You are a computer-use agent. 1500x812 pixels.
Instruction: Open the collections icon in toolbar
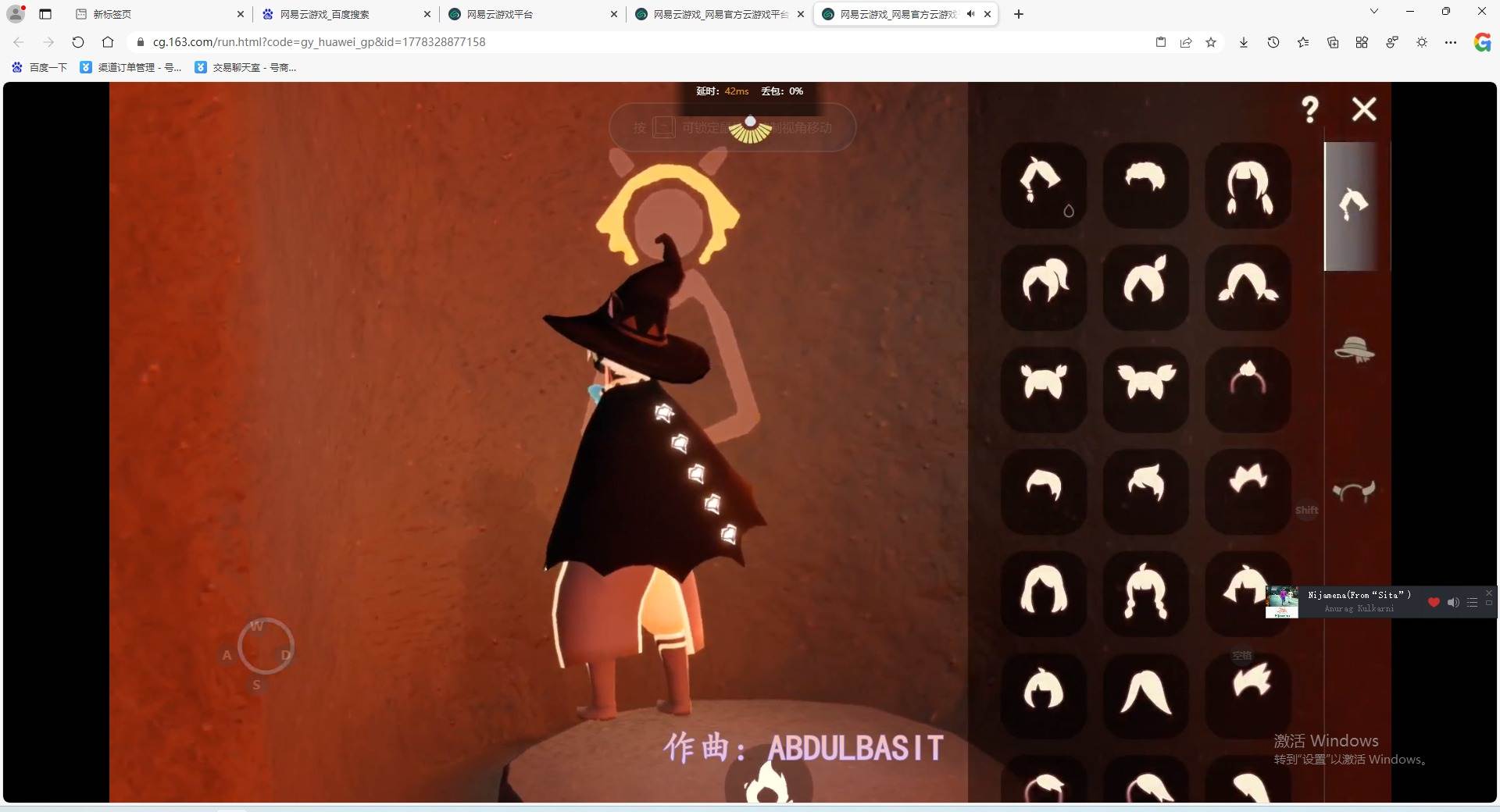point(1333,42)
